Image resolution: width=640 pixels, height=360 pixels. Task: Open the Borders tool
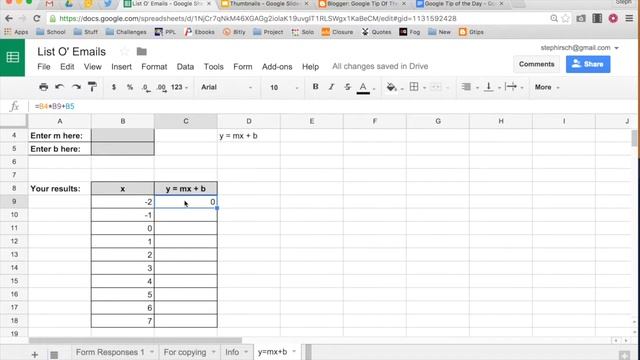point(414,87)
